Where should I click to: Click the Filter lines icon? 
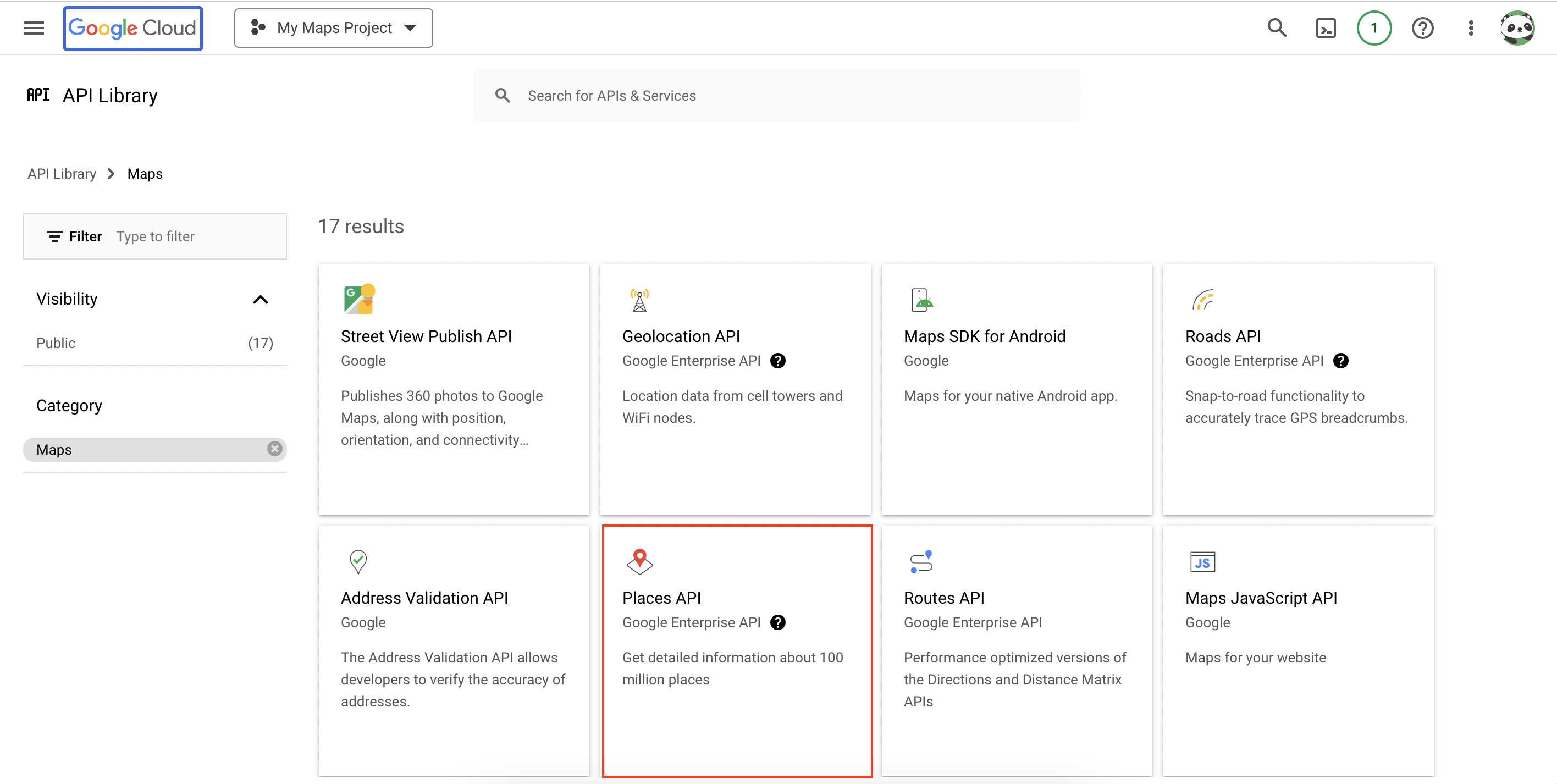coord(54,236)
